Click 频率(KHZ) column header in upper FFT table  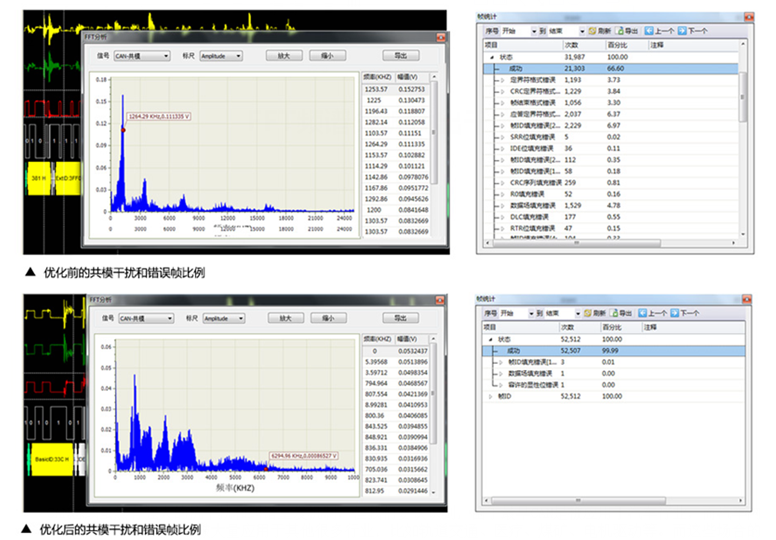tap(378, 77)
